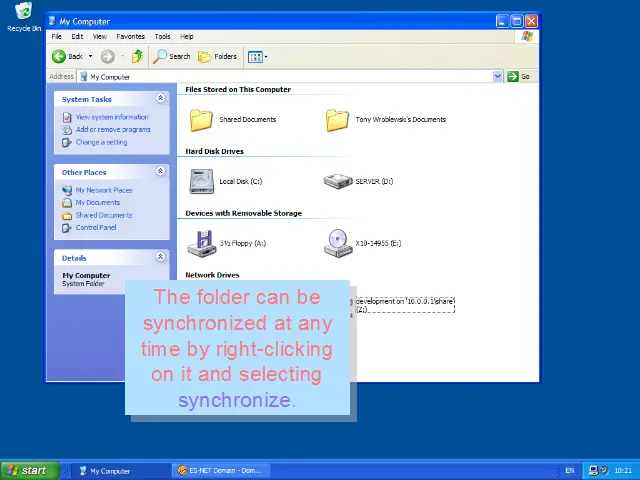640x480 pixels.
Task: Click the Search toolbar button
Action: pyautogui.click(x=172, y=57)
